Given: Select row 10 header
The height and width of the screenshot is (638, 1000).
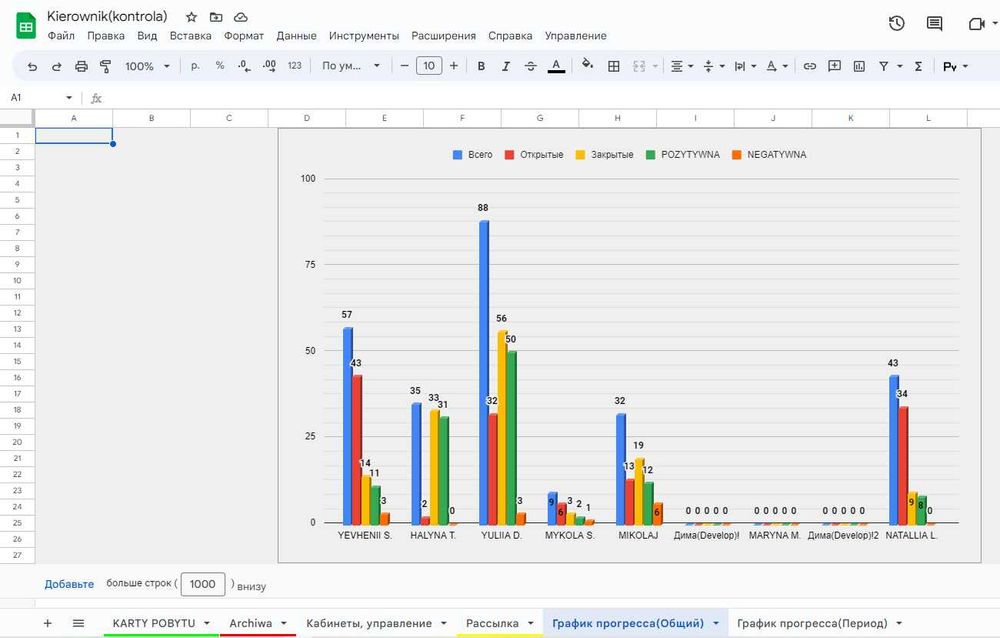Looking at the screenshot, I should 17,280.
